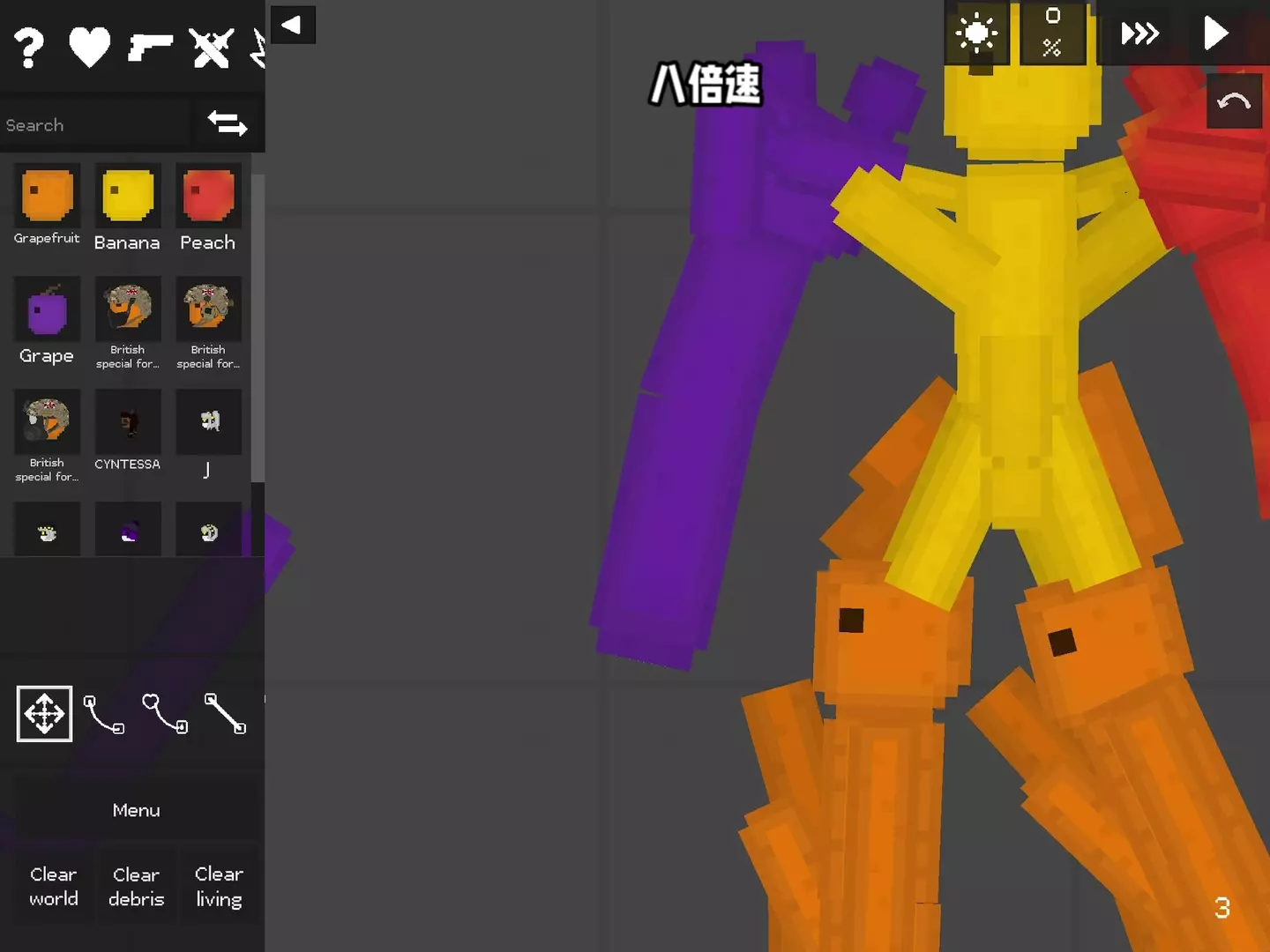This screenshot has width=1270, height=952.
Task: Select the curved rope tool with square ends
Action: click(x=104, y=714)
